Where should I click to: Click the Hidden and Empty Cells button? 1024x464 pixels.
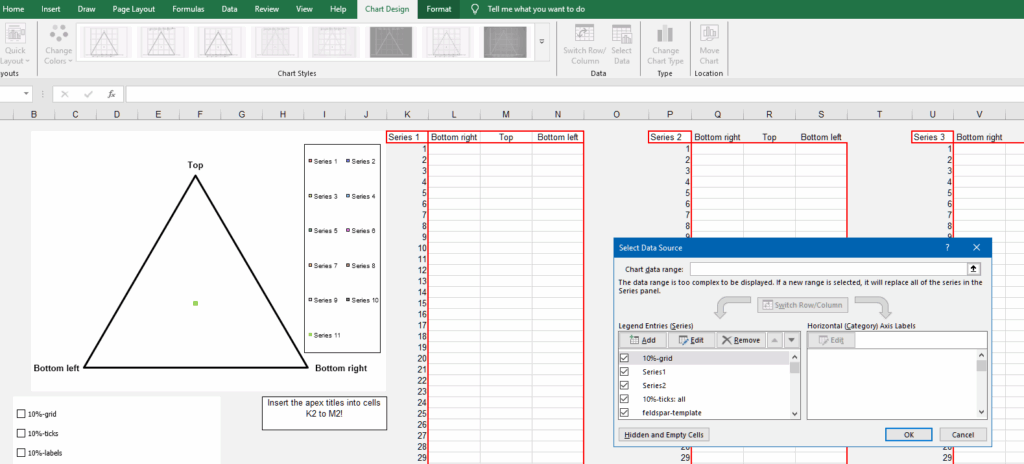pyautogui.click(x=664, y=435)
